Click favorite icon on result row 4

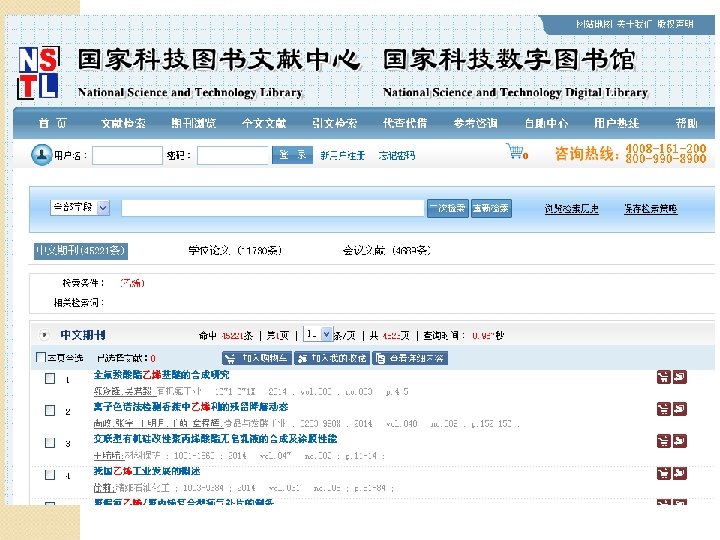[x=680, y=473]
